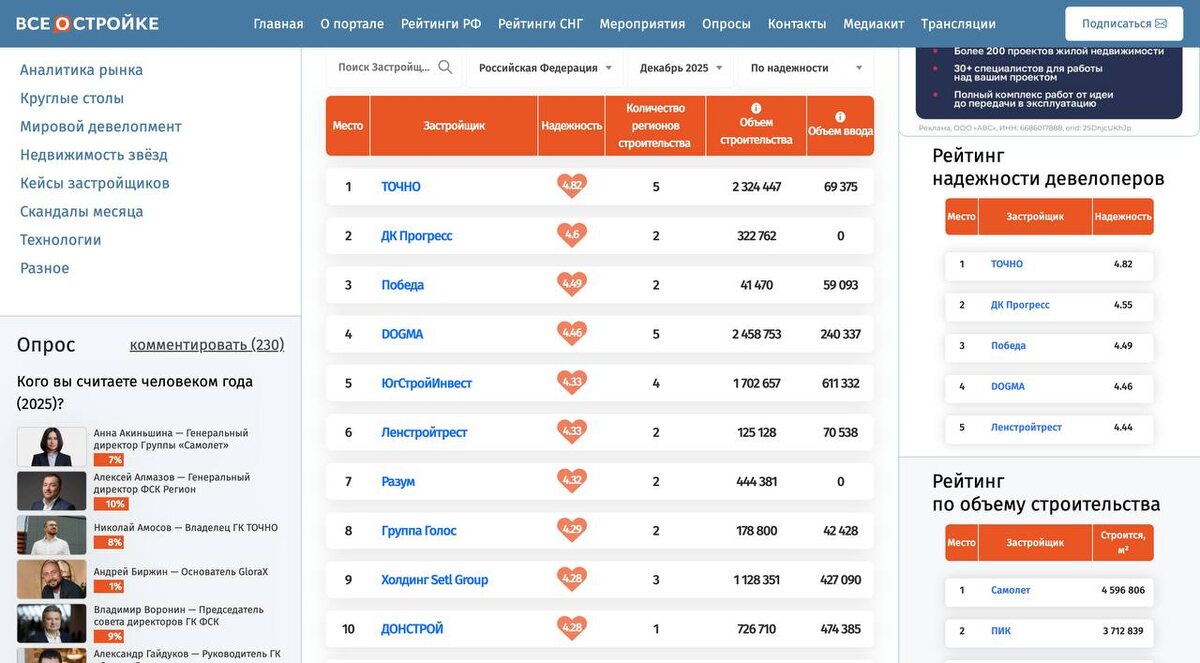This screenshot has width=1200, height=663.
Task: Open Группа Голос developer link
Action: (419, 530)
